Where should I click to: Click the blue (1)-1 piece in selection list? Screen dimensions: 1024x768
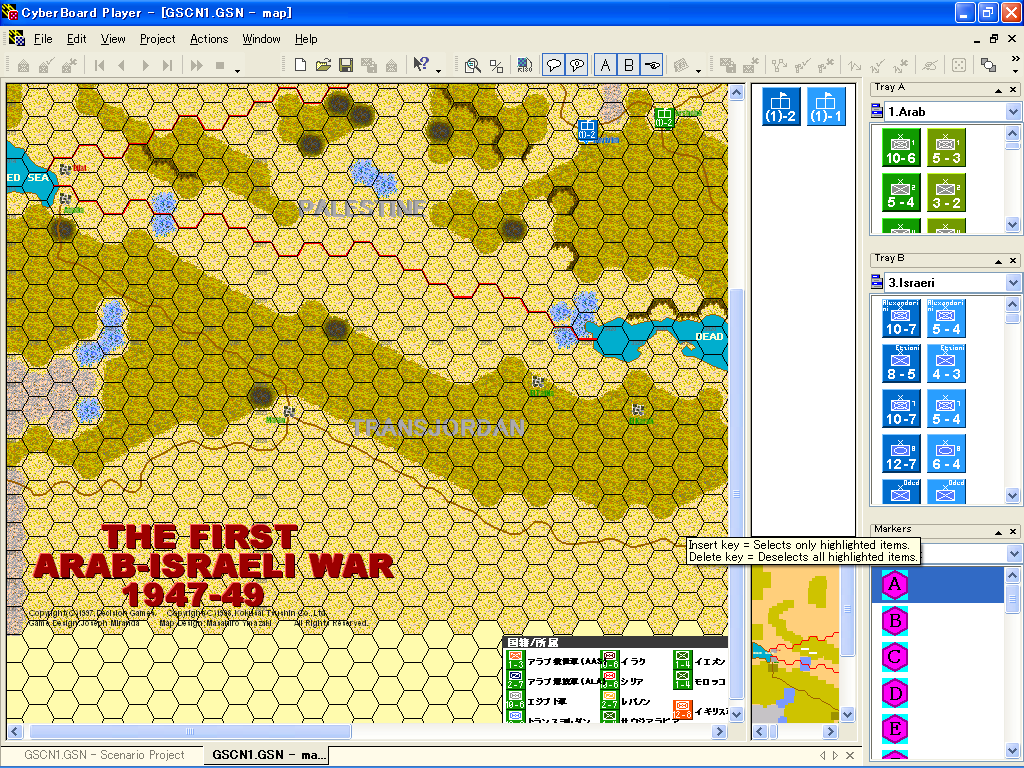click(826, 106)
